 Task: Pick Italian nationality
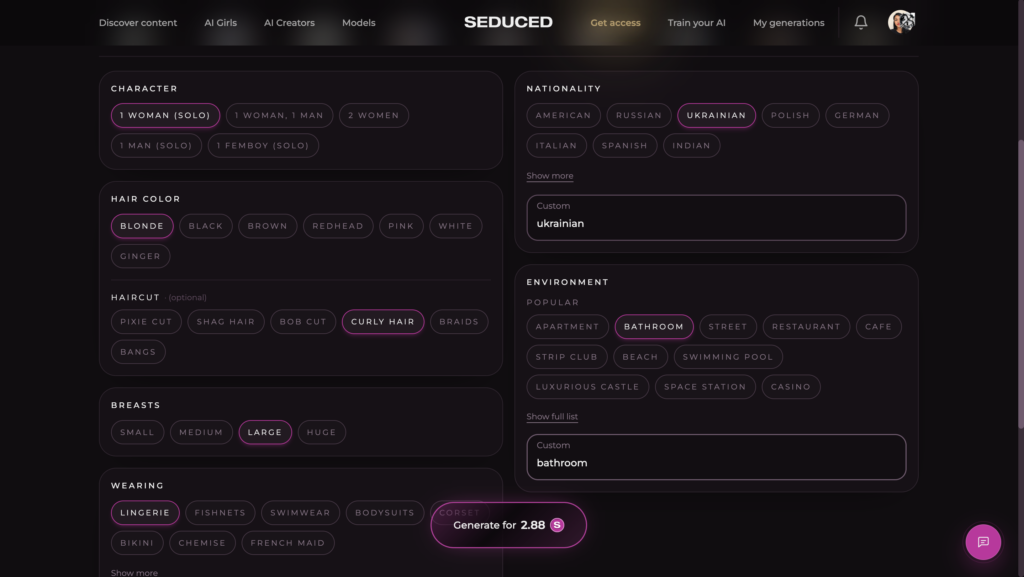click(556, 146)
